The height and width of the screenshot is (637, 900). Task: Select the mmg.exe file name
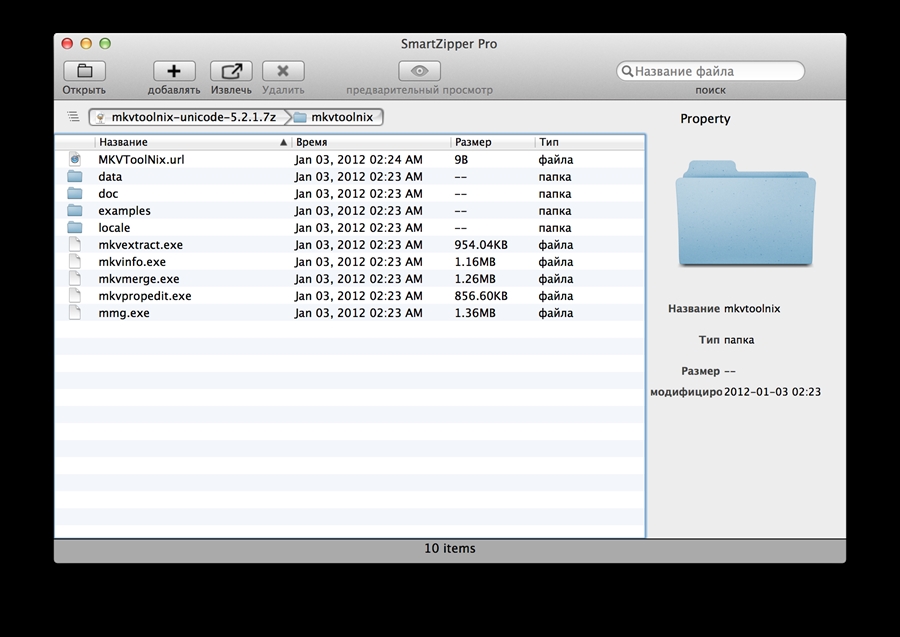pos(124,313)
